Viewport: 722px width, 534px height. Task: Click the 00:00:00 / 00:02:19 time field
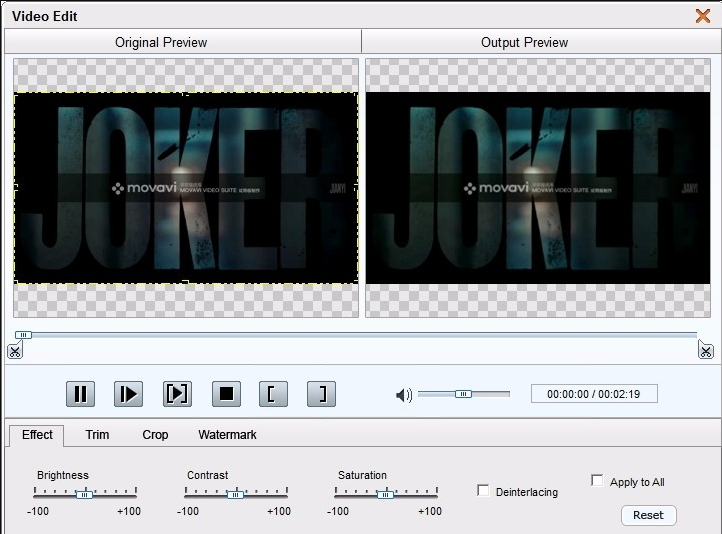tap(594, 394)
